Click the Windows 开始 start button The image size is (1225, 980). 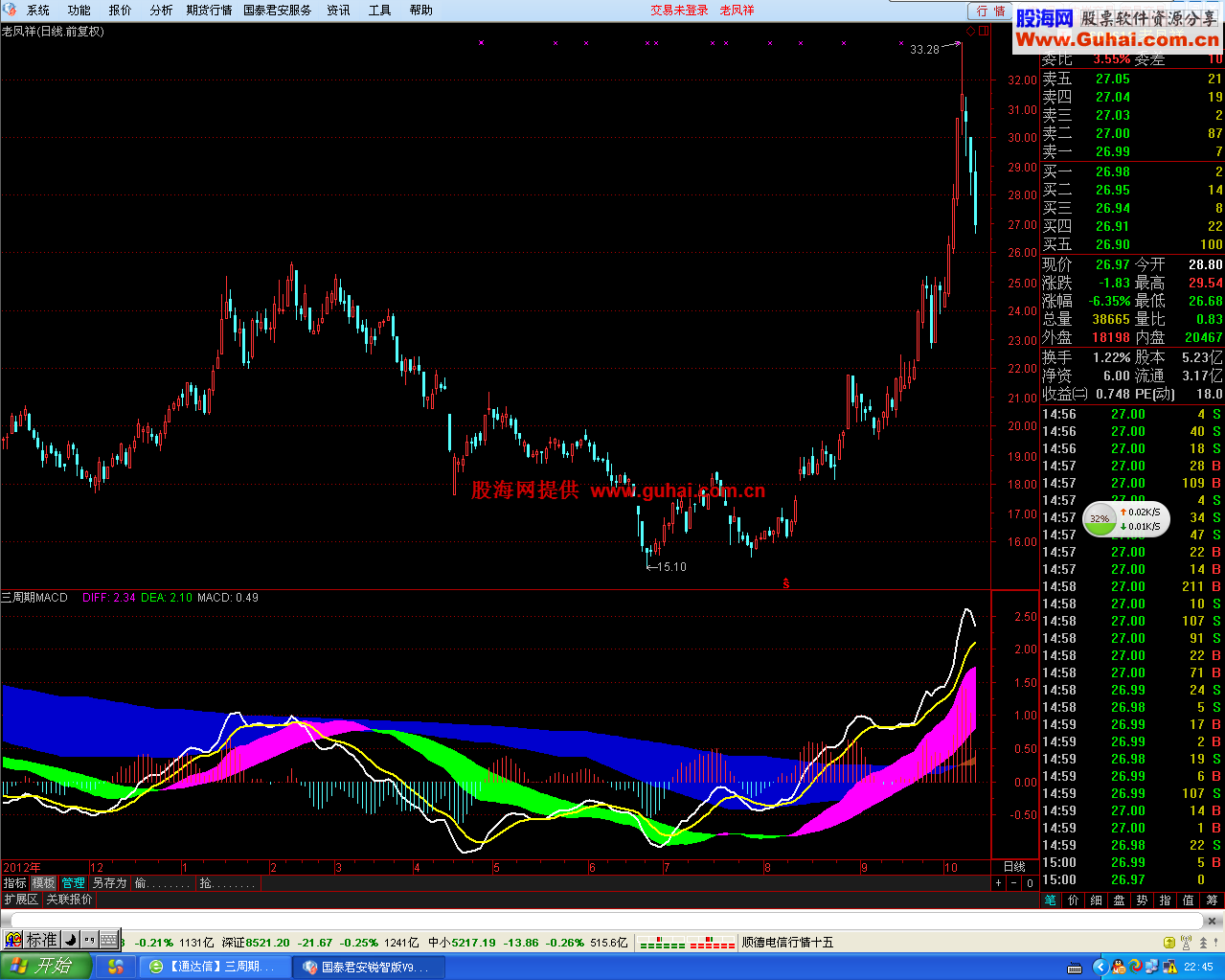pyautogui.click(x=45, y=966)
